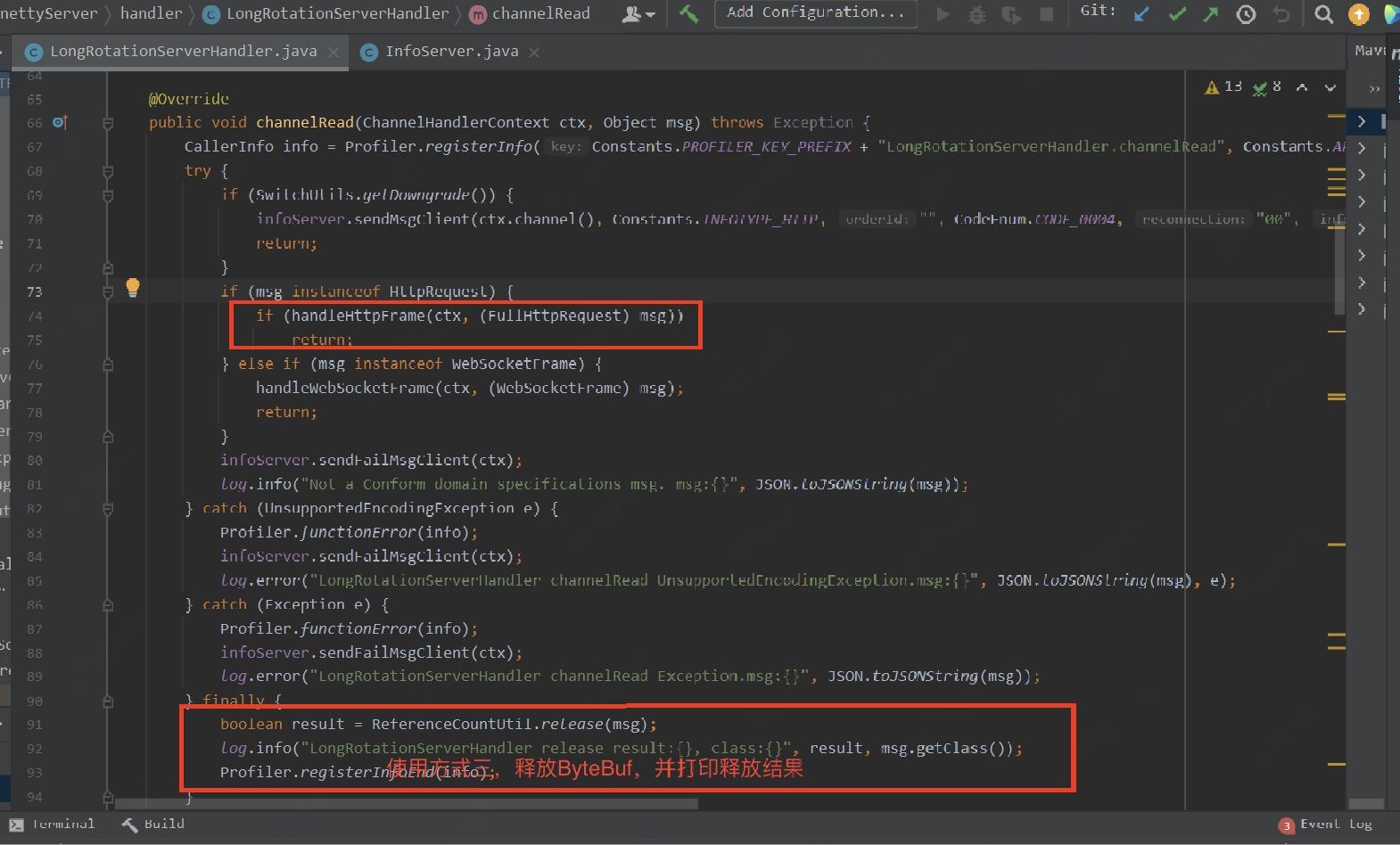Click the orange update arrow icon
Screen dimensions: 1400x845
coord(1358,13)
